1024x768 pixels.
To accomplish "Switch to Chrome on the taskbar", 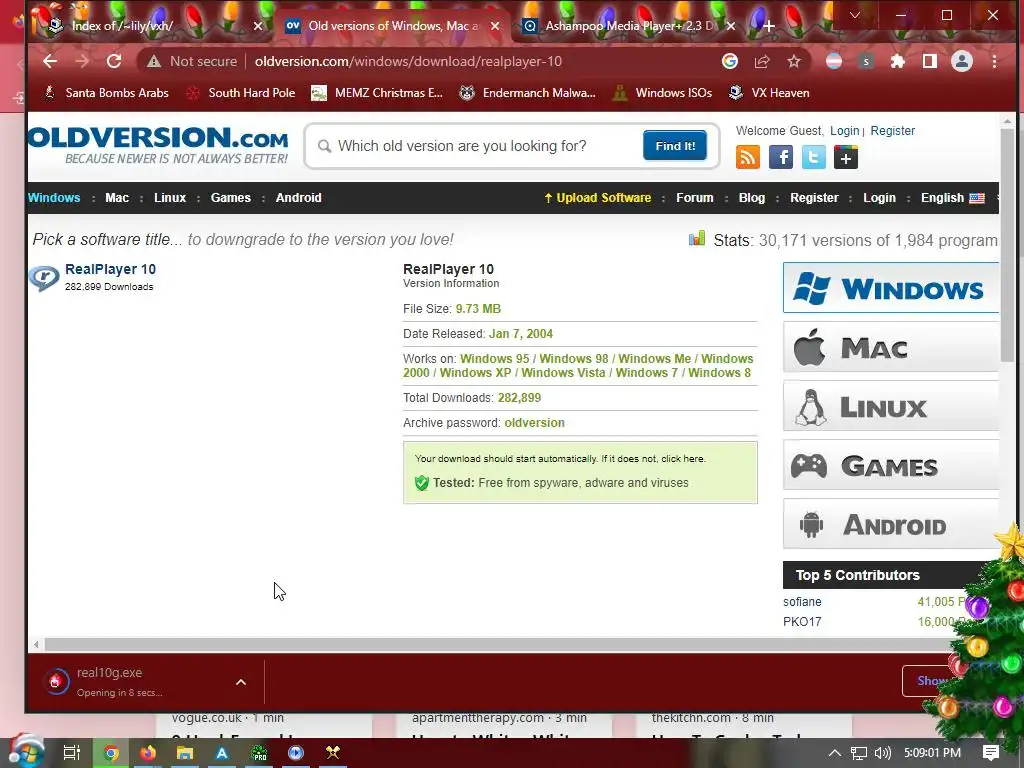I will [111, 753].
